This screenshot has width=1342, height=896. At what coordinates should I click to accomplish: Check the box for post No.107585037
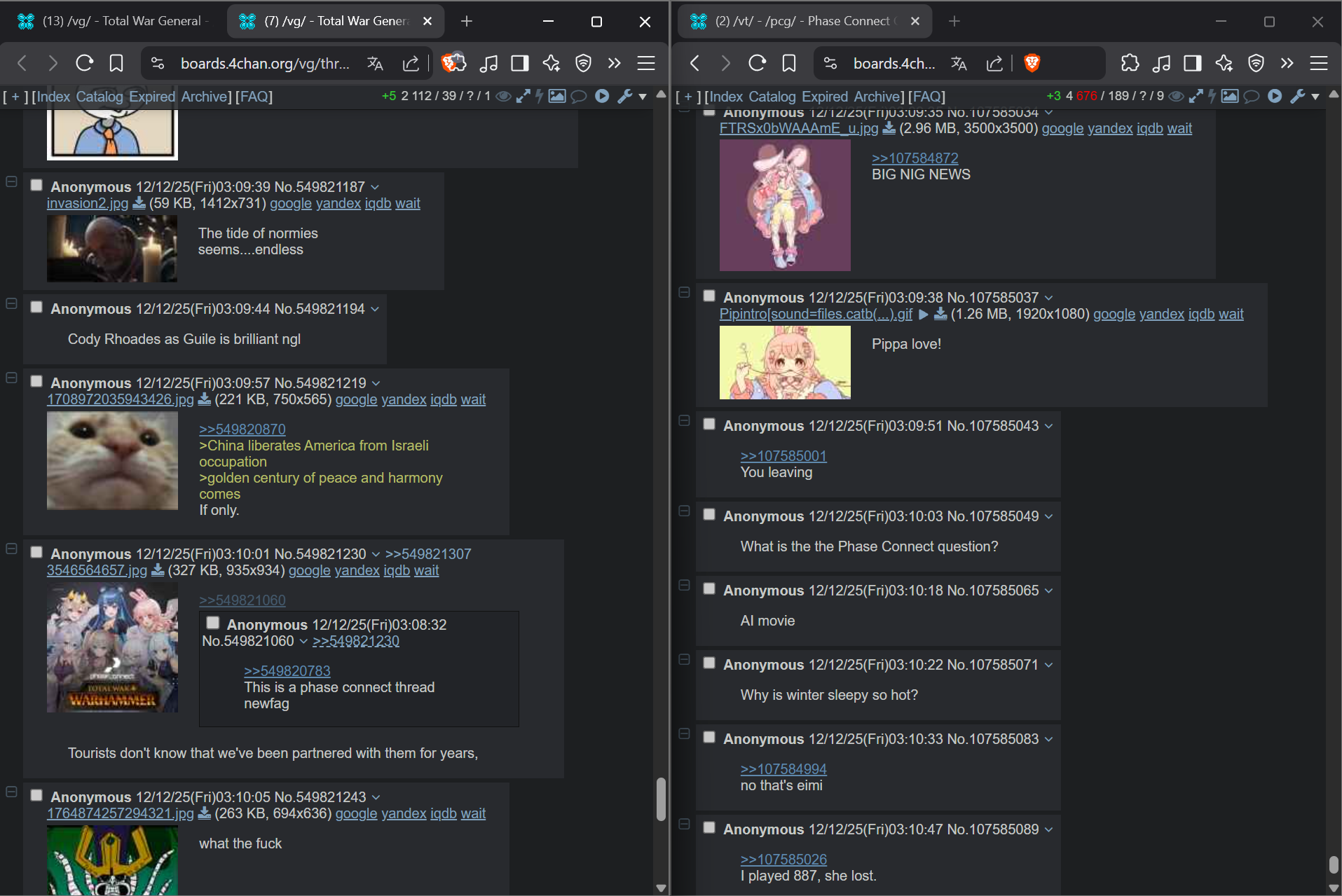click(709, 296)
